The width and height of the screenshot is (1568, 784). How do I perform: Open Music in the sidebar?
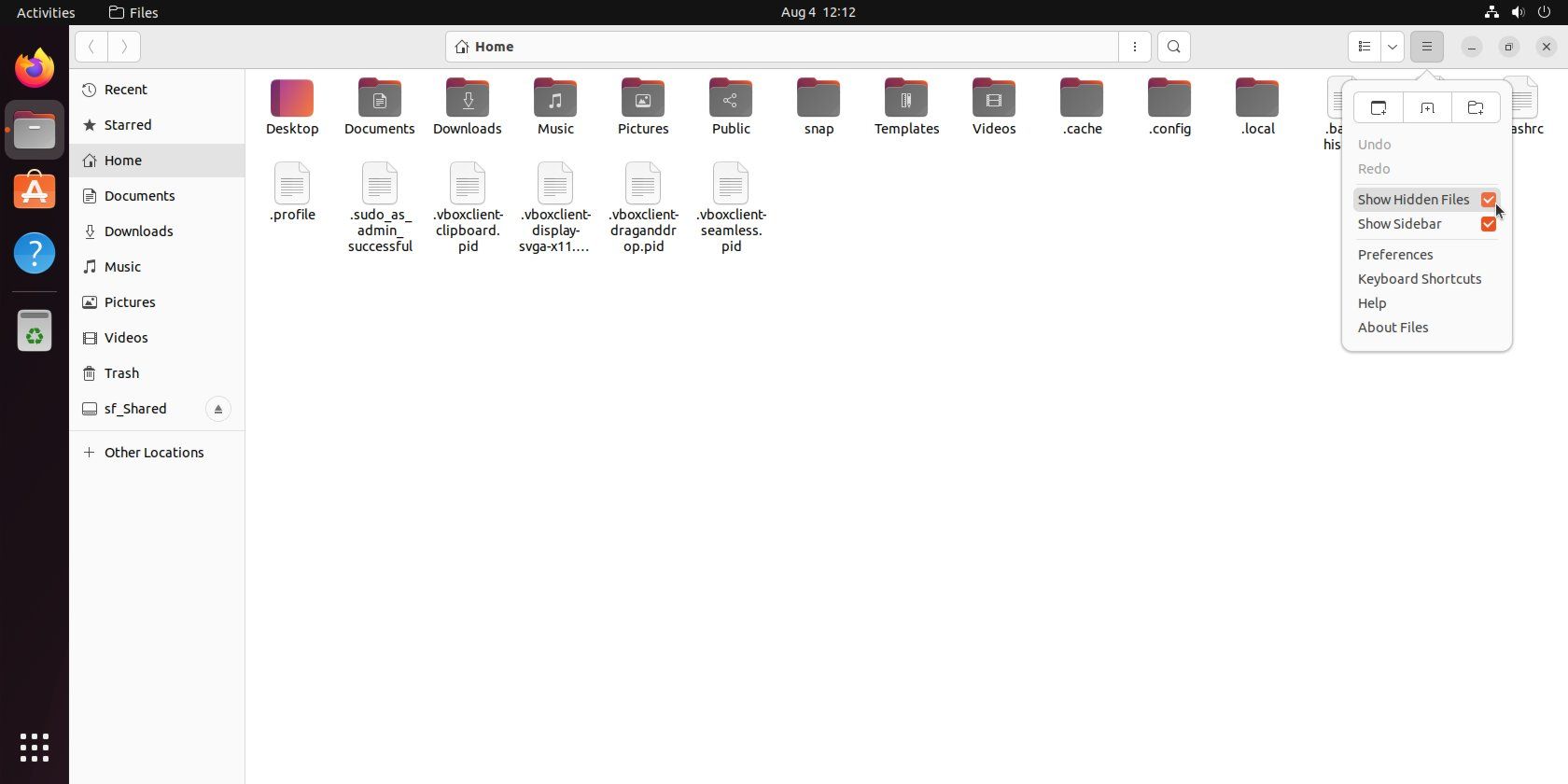(x=157, y=267)
